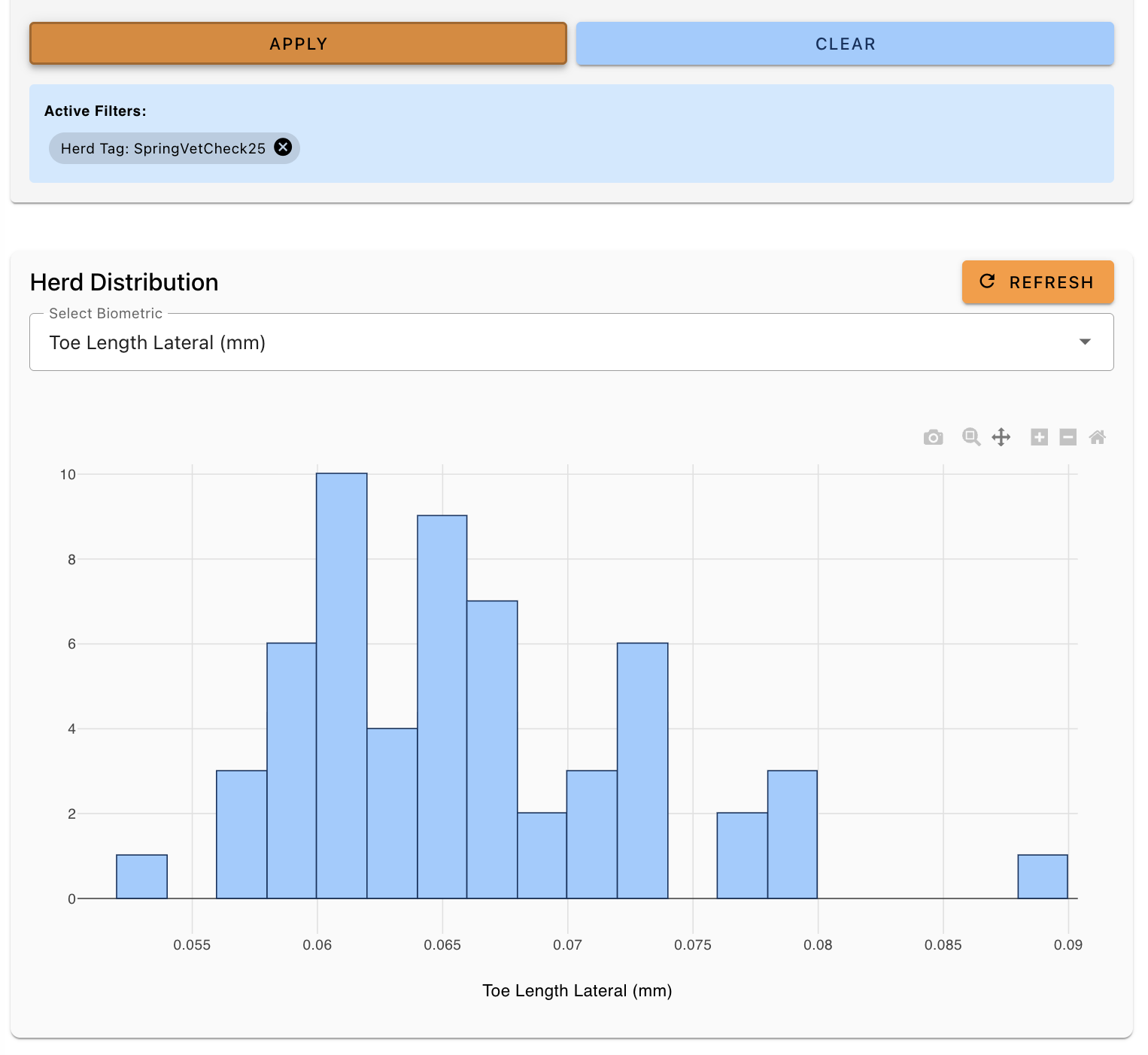Download plot as PNG camera icon
Screen dimensions: 1148x1055
[x=933, y=437]
